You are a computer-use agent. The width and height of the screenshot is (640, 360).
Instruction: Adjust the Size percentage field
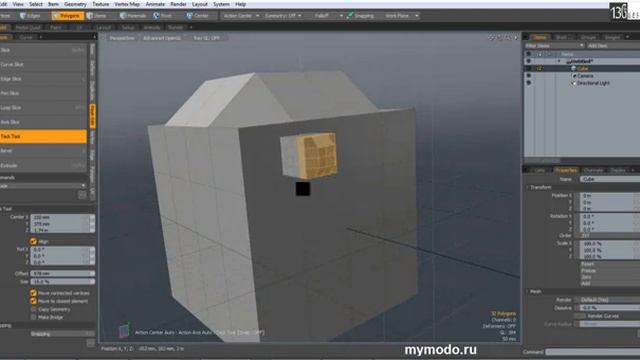62,282
